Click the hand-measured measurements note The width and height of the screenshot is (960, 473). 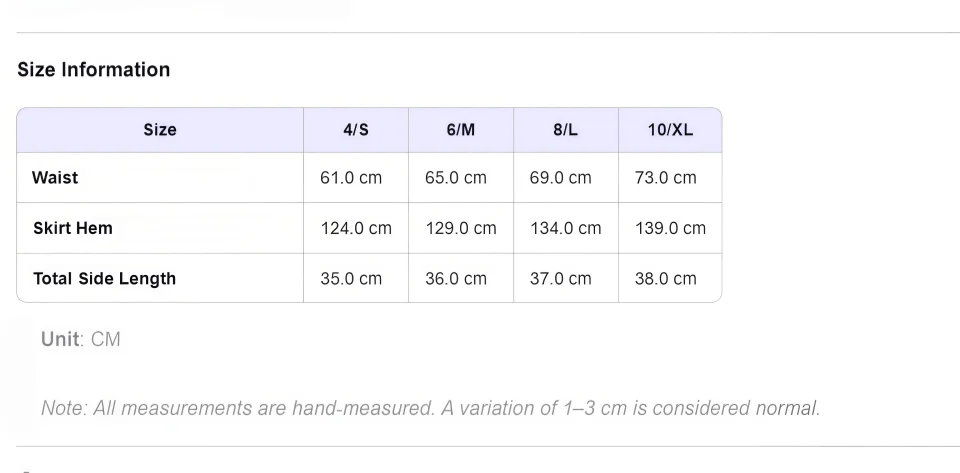coord(430,408)
